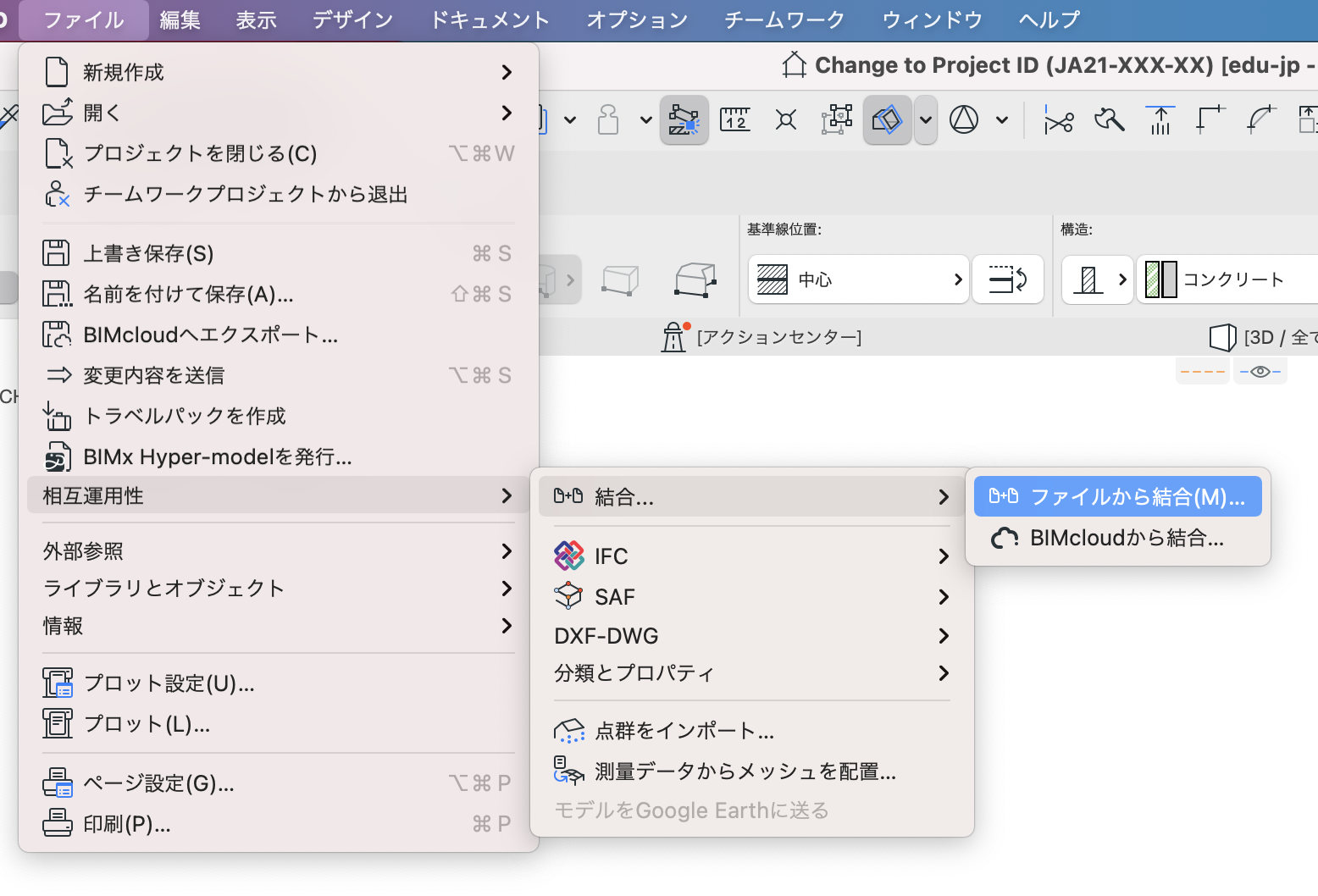Click the snap point X-shaped icon
Screen dimensions: 1318x896
pyautogui.click(x=786, y=119)
